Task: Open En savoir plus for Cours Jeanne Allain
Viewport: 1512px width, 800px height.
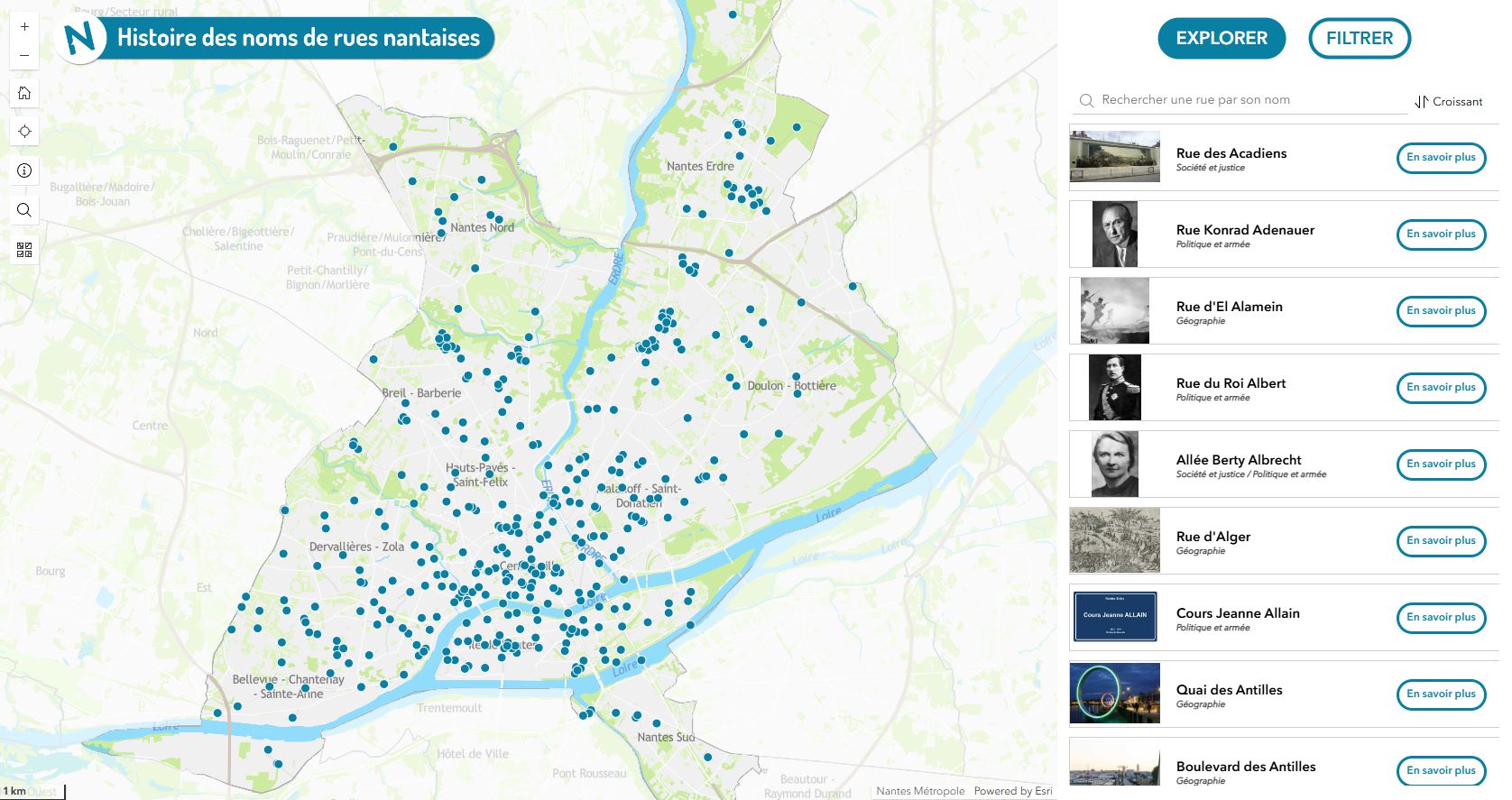Action: (x=1441, y=617)
